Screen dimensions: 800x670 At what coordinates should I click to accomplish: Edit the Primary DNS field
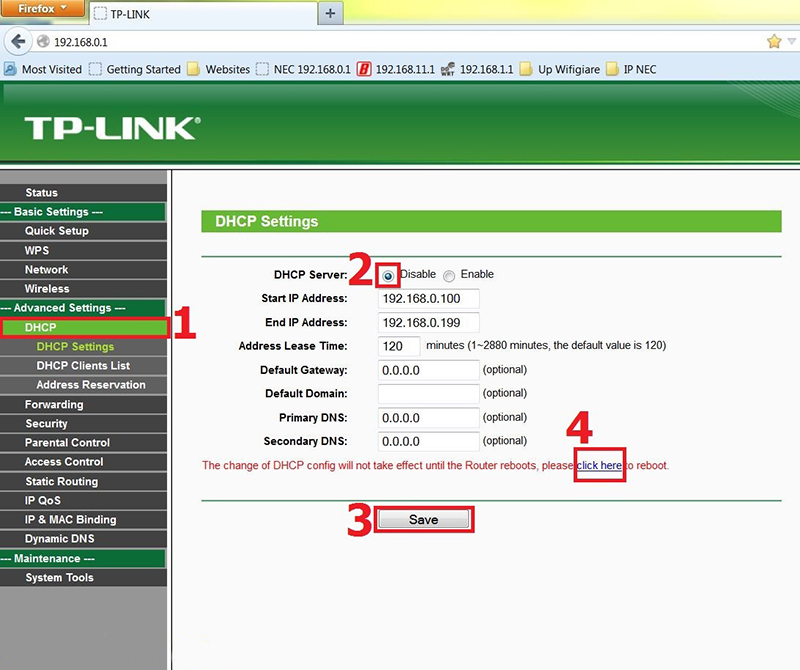click(x=429, y=418)
